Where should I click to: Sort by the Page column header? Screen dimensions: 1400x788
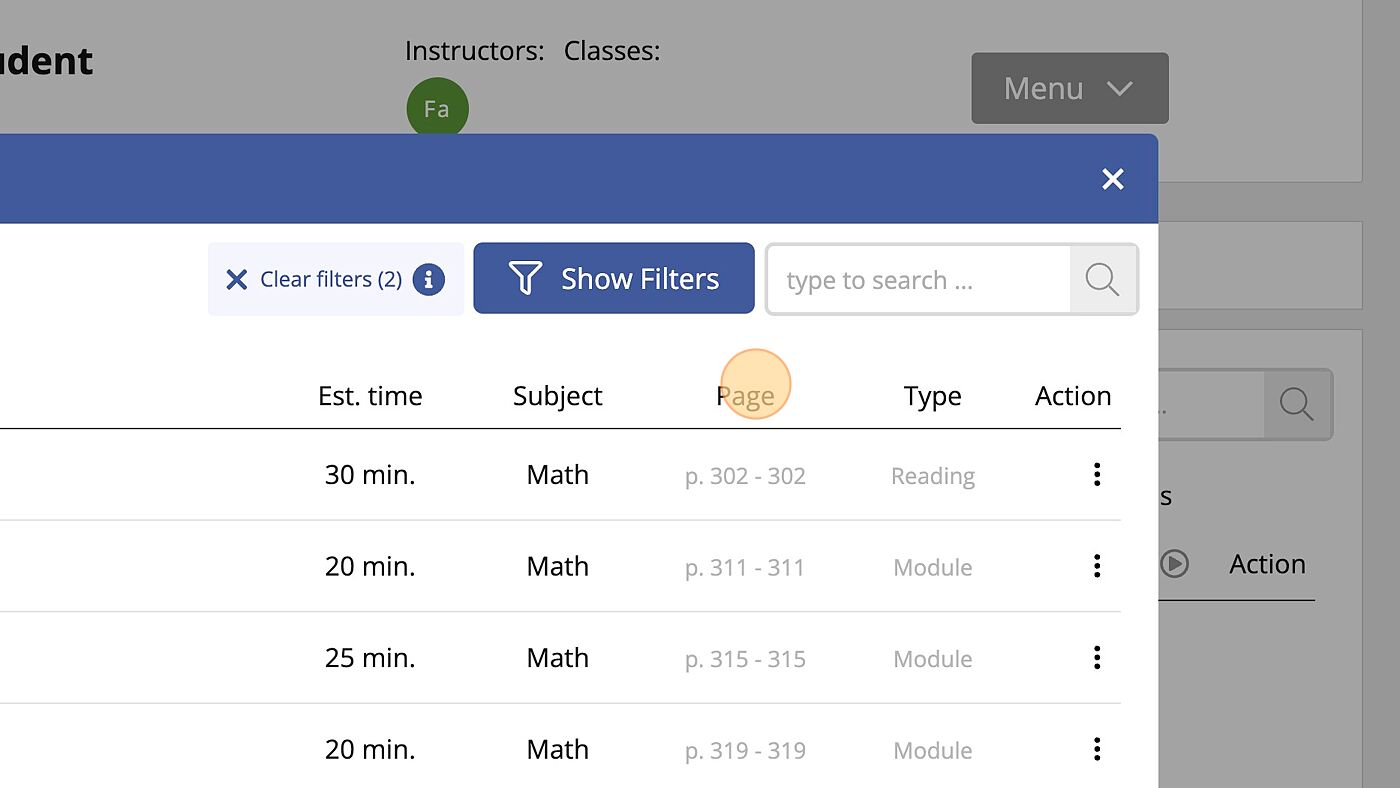click(745, 396)
